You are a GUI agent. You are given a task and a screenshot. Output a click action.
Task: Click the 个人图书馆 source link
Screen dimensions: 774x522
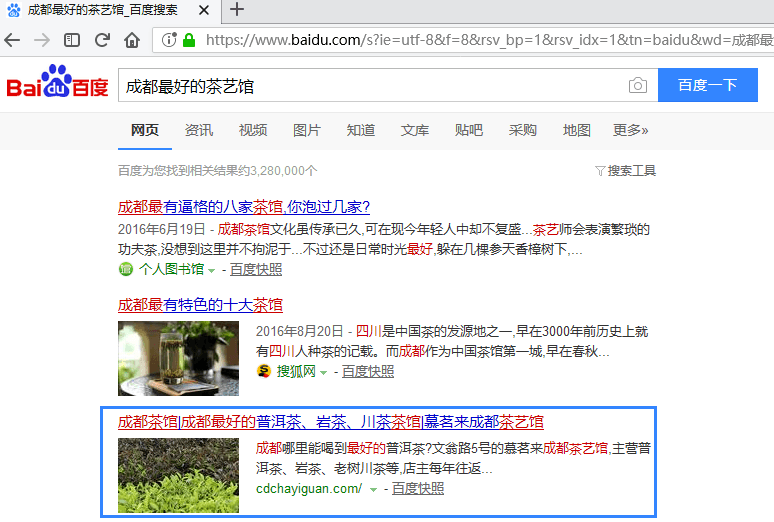point(171,269)
